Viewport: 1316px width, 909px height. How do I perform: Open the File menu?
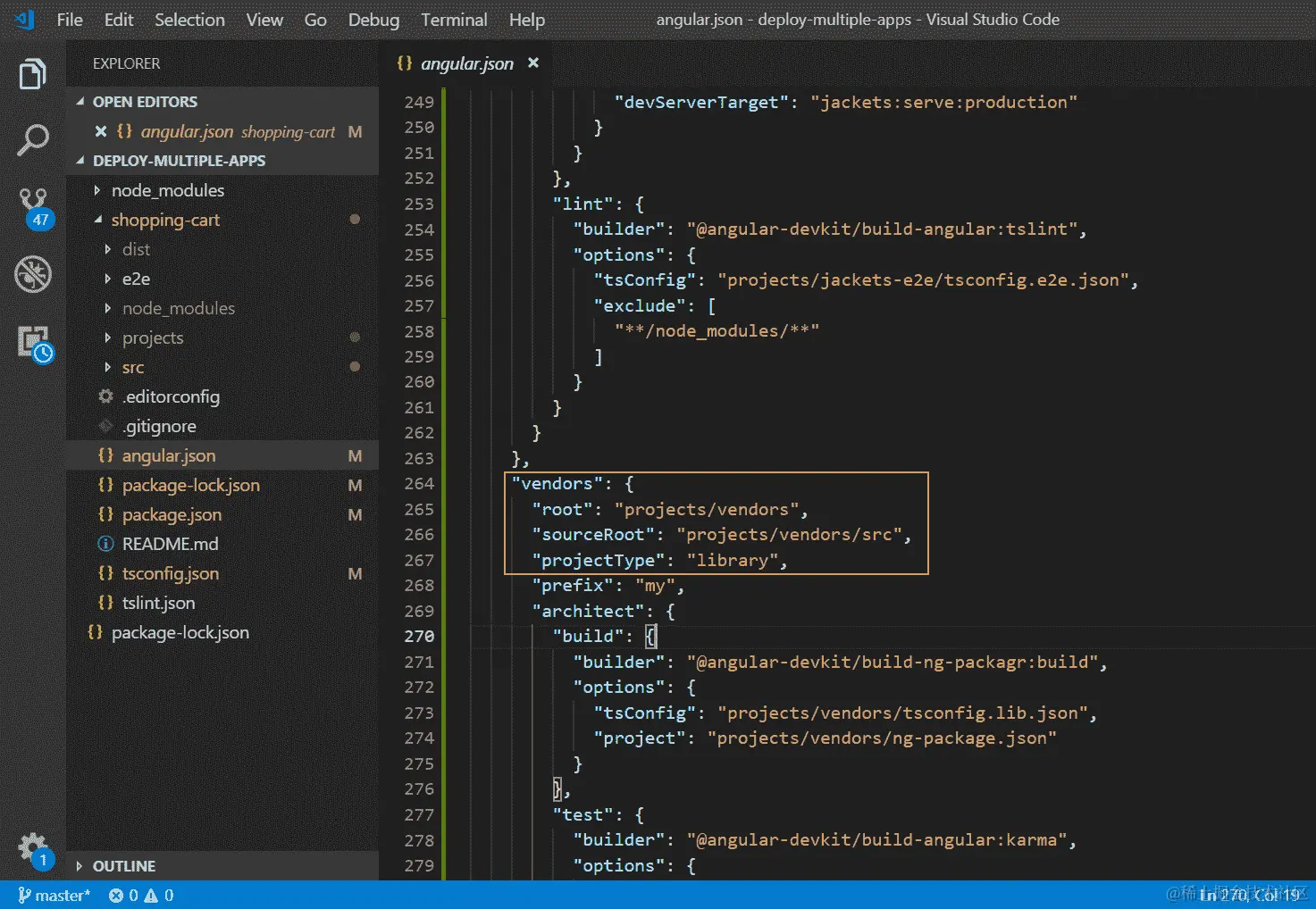click(x=70, y=20)
